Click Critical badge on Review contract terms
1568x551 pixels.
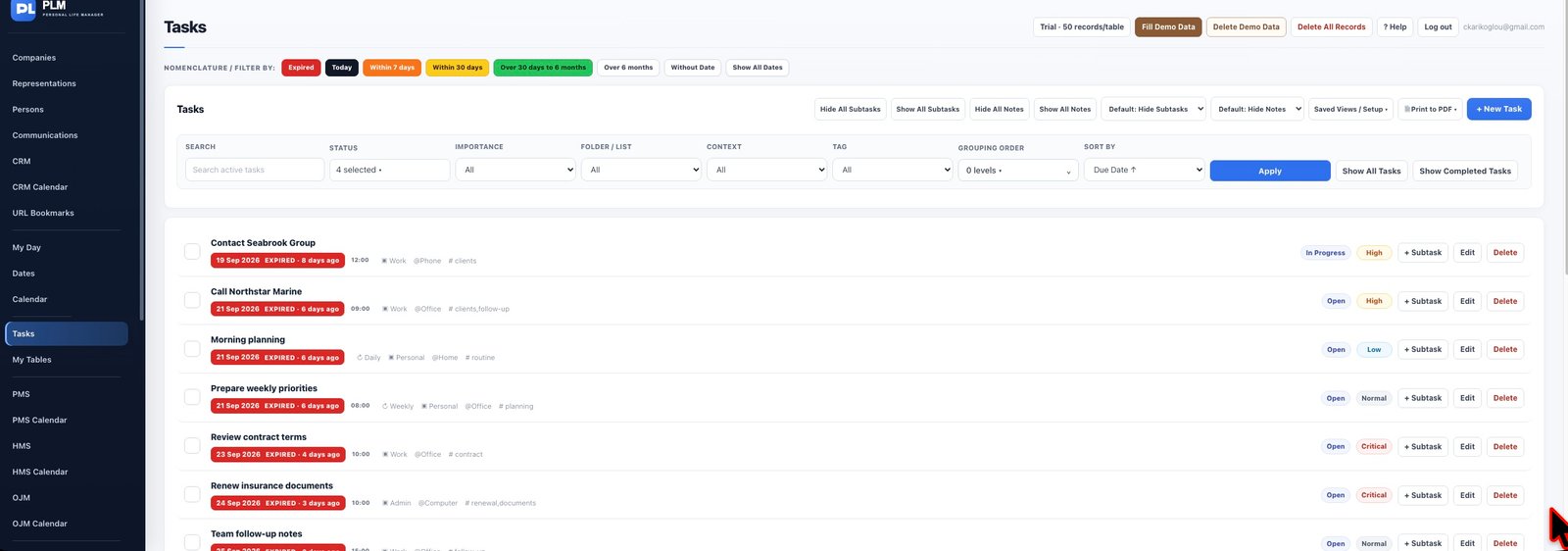tap(1374, 446)
